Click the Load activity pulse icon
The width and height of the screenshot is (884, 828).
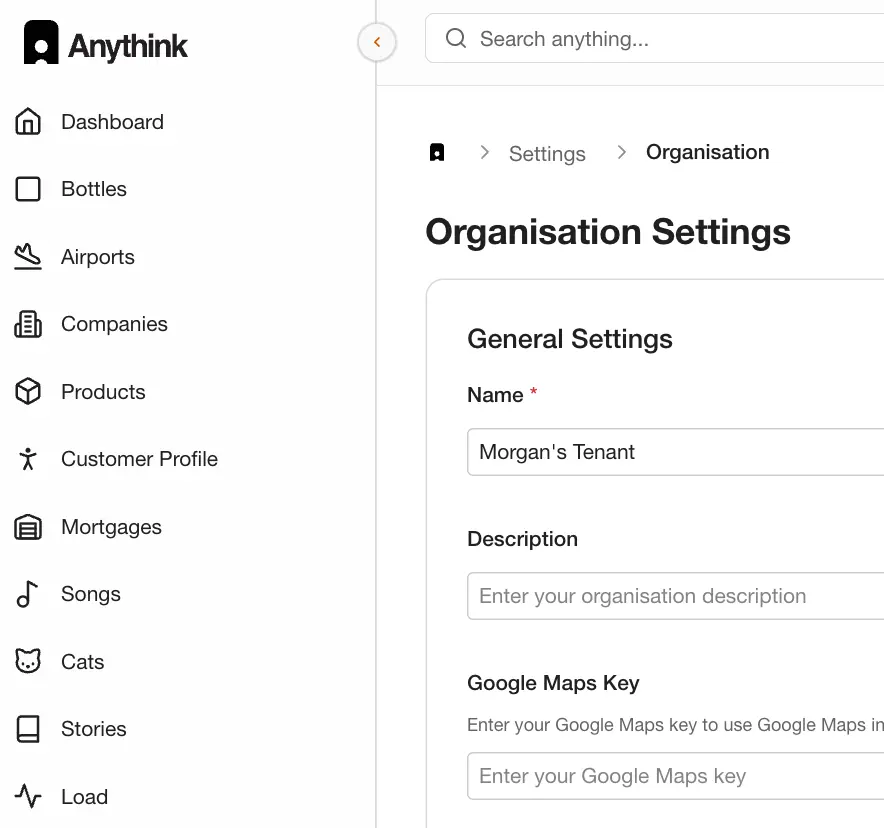click(x=28, y=796)
